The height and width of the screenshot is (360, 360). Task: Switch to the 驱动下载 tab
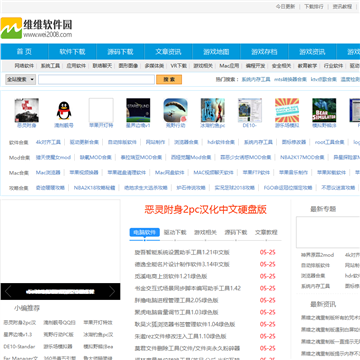(175, 232)
